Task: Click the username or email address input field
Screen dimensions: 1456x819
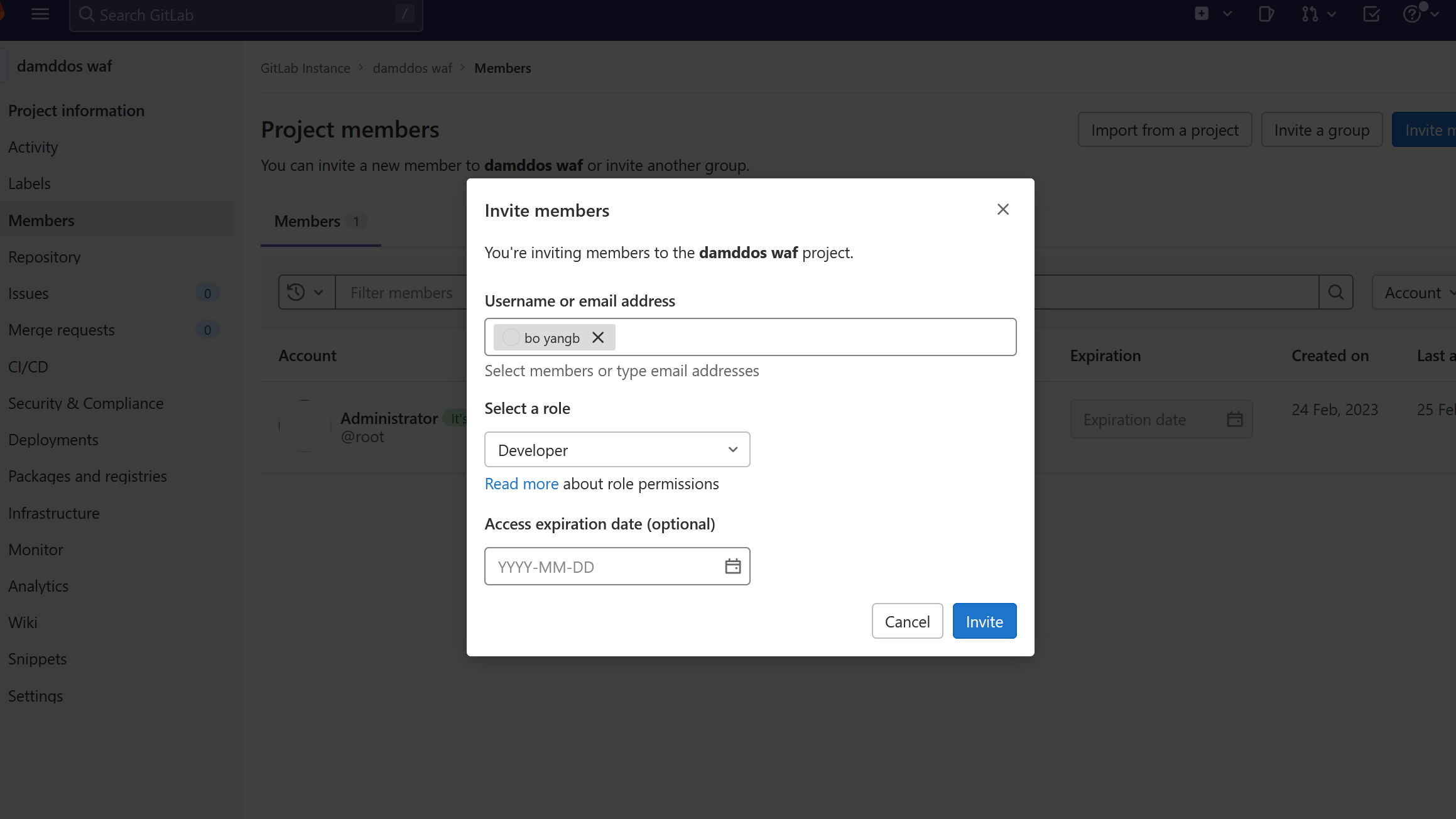Action: 750,337
